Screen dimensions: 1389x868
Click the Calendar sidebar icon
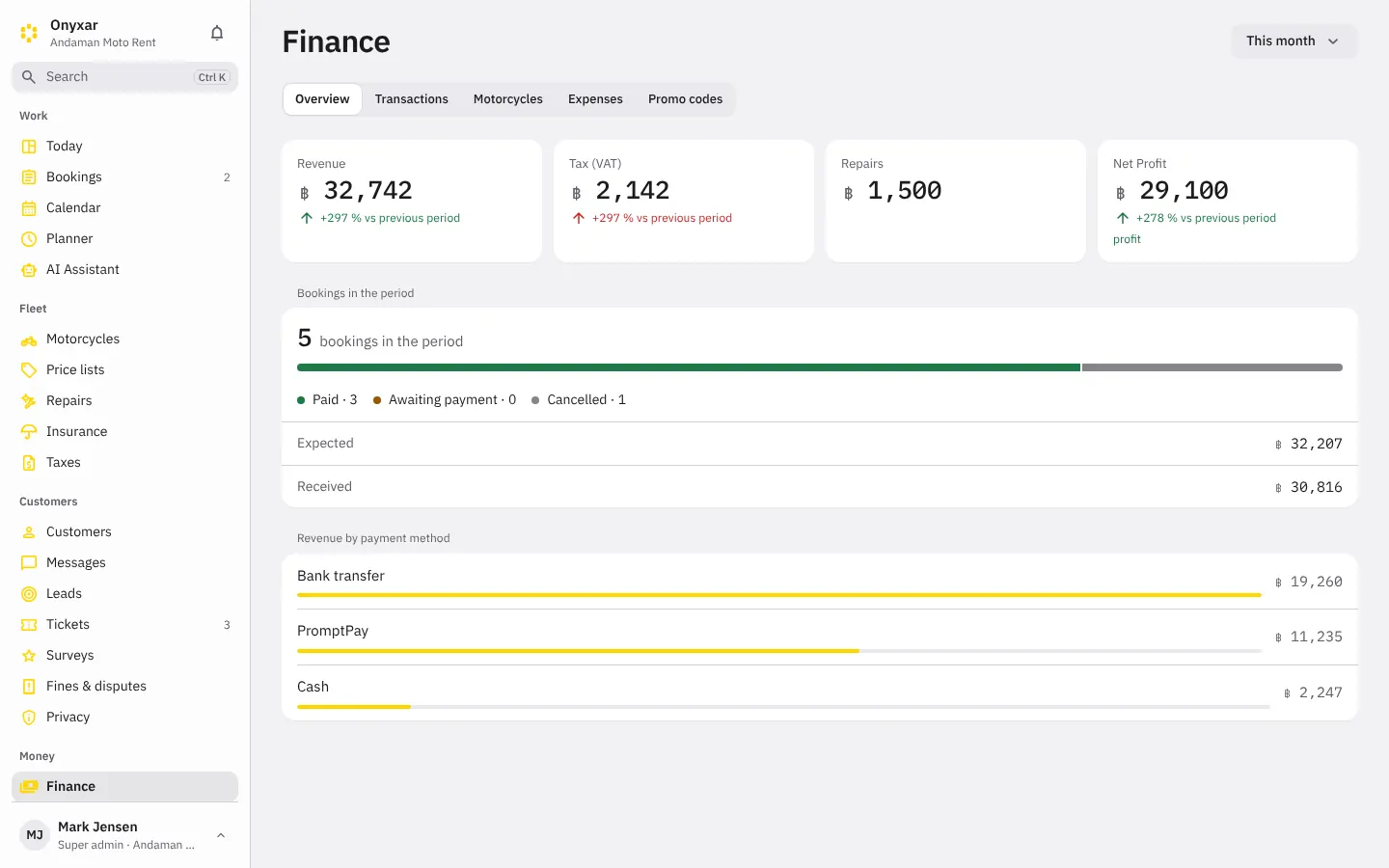point(29,208)
